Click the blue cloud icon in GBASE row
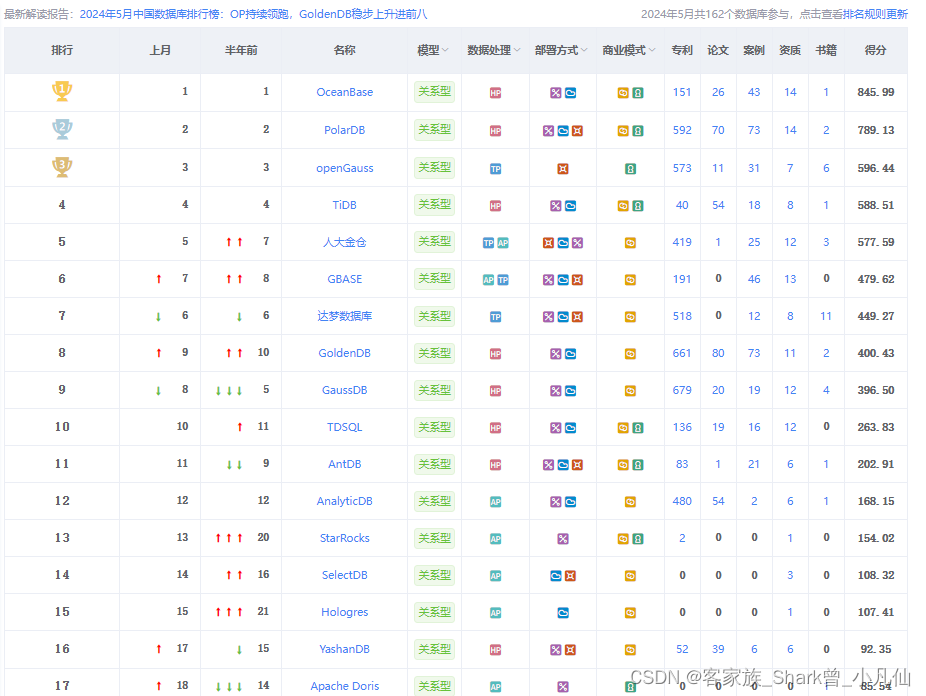This screenshot has width=926, height=696. click(563, 280)
